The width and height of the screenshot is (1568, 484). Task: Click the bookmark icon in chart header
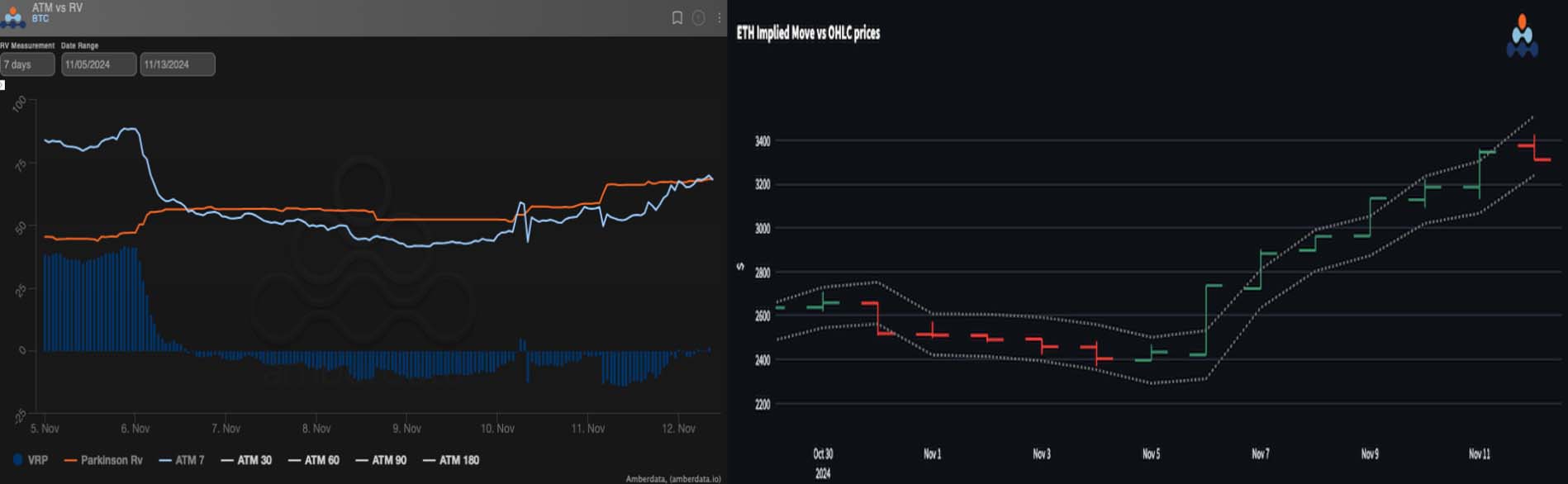pyautogui.click(x=677, y=18)
